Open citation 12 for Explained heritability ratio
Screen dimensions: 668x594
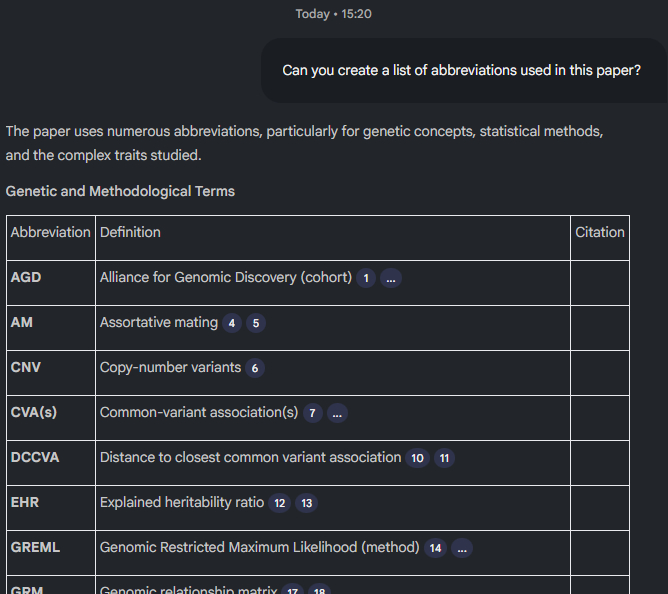coord(279,503)
